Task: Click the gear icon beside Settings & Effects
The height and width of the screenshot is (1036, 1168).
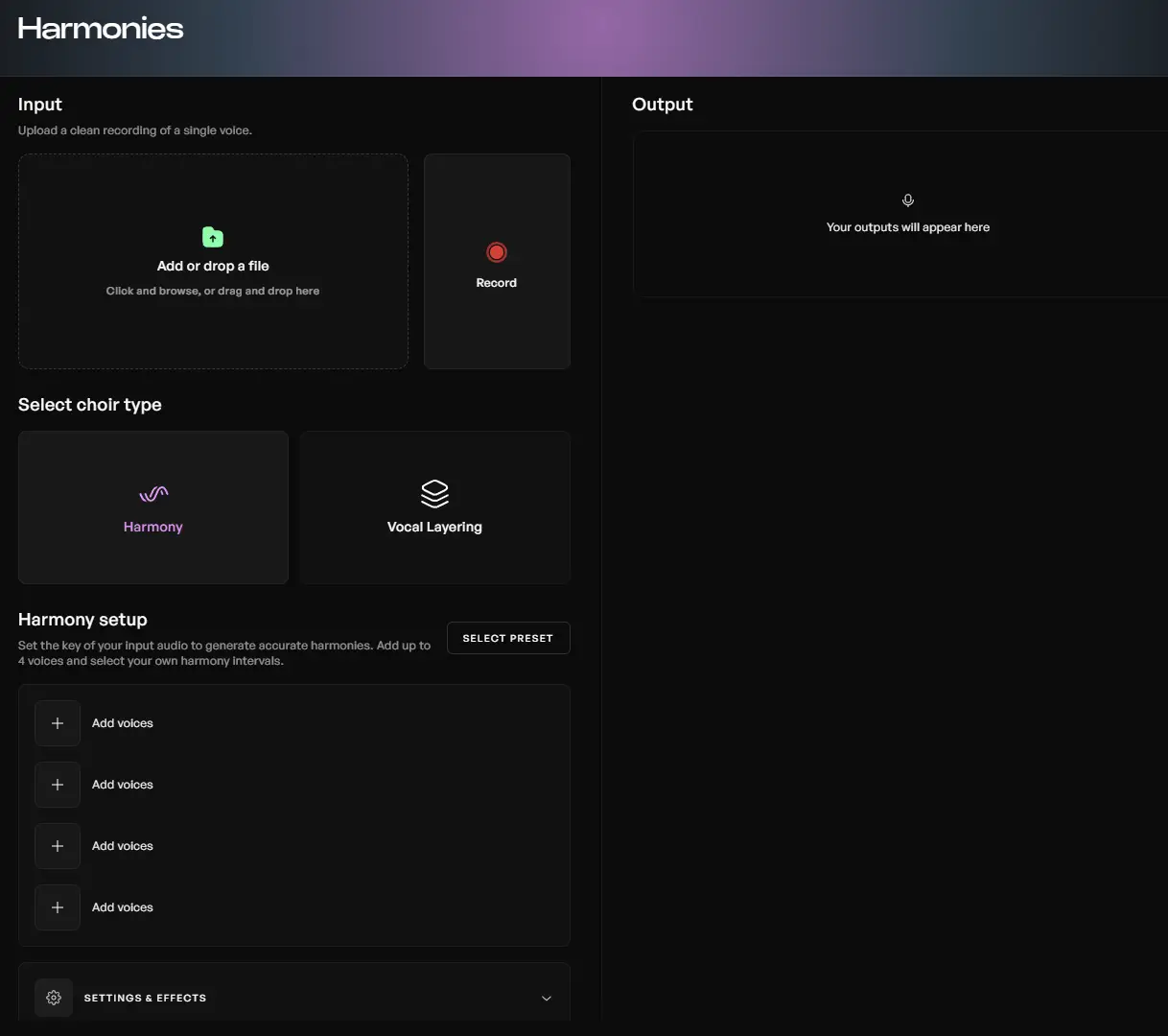Action: 54,998
